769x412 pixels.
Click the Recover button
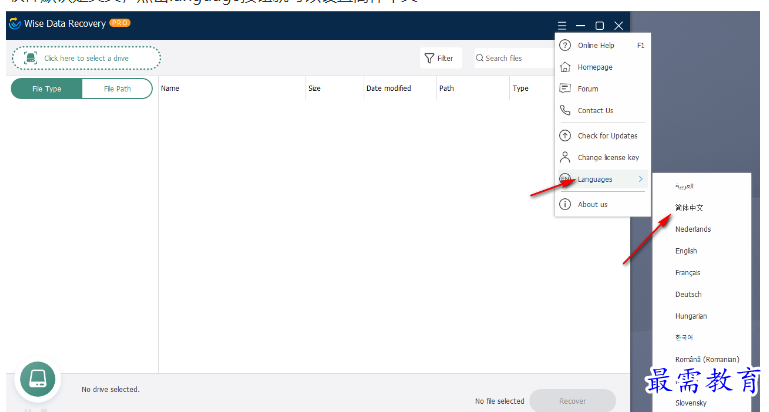pyautogui.click(x=572, y=401)
